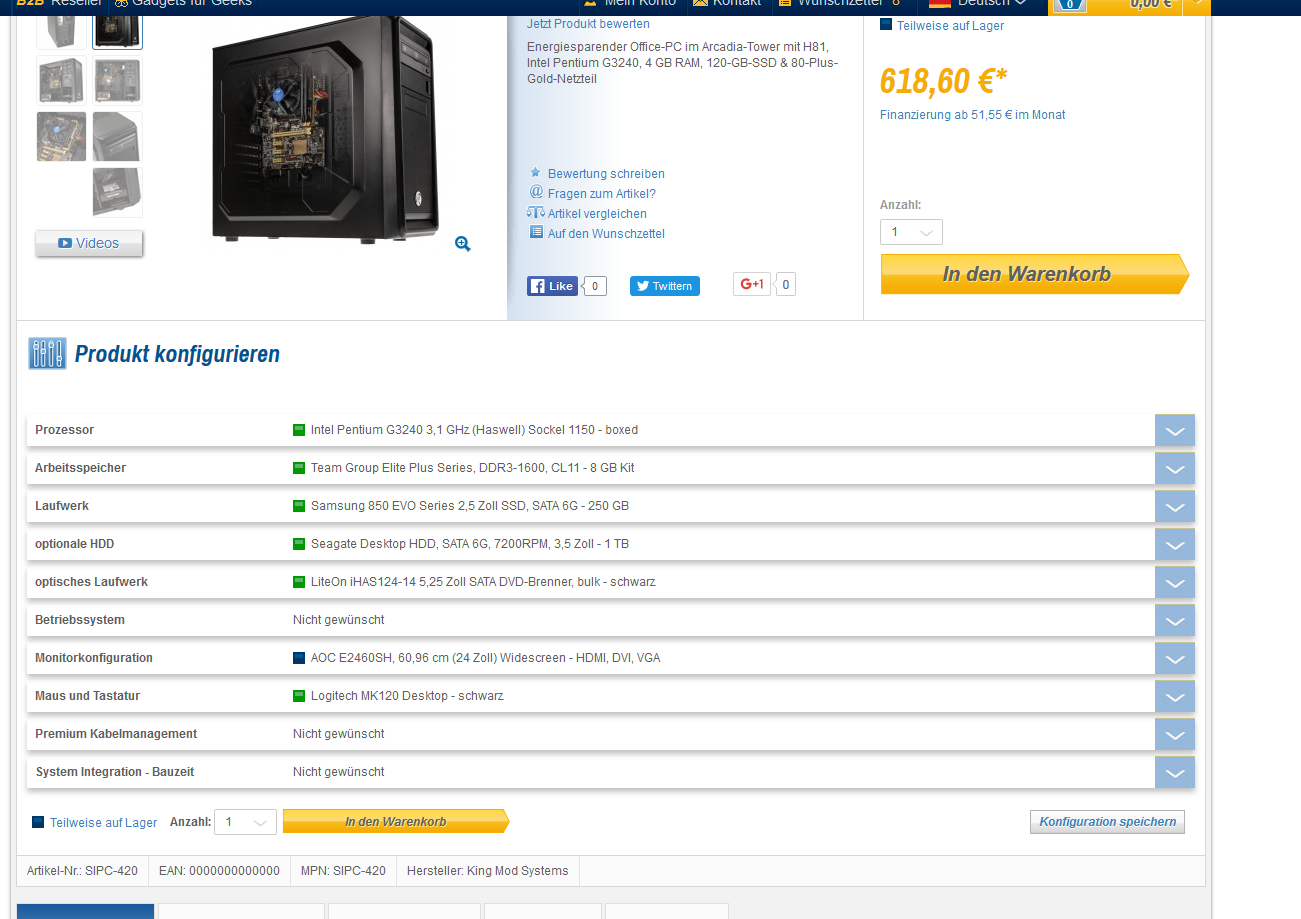Click the Premium Kabelmanagement label
The height and width of the screenshot is (919, 1301).
(x=116, y=734)
